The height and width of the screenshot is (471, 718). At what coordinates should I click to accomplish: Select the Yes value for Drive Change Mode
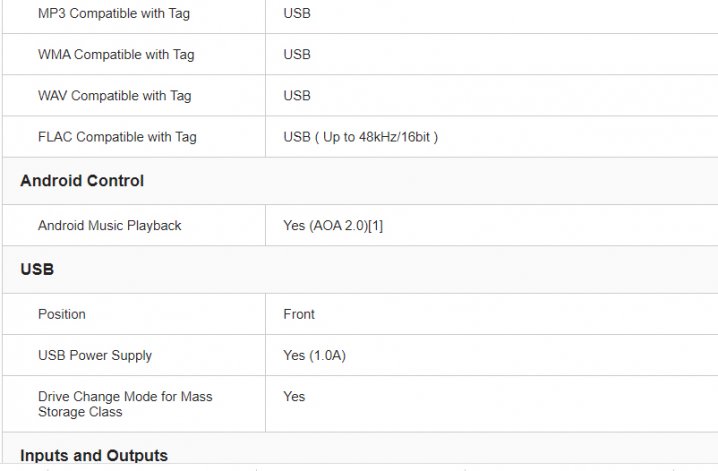point(294,396)
